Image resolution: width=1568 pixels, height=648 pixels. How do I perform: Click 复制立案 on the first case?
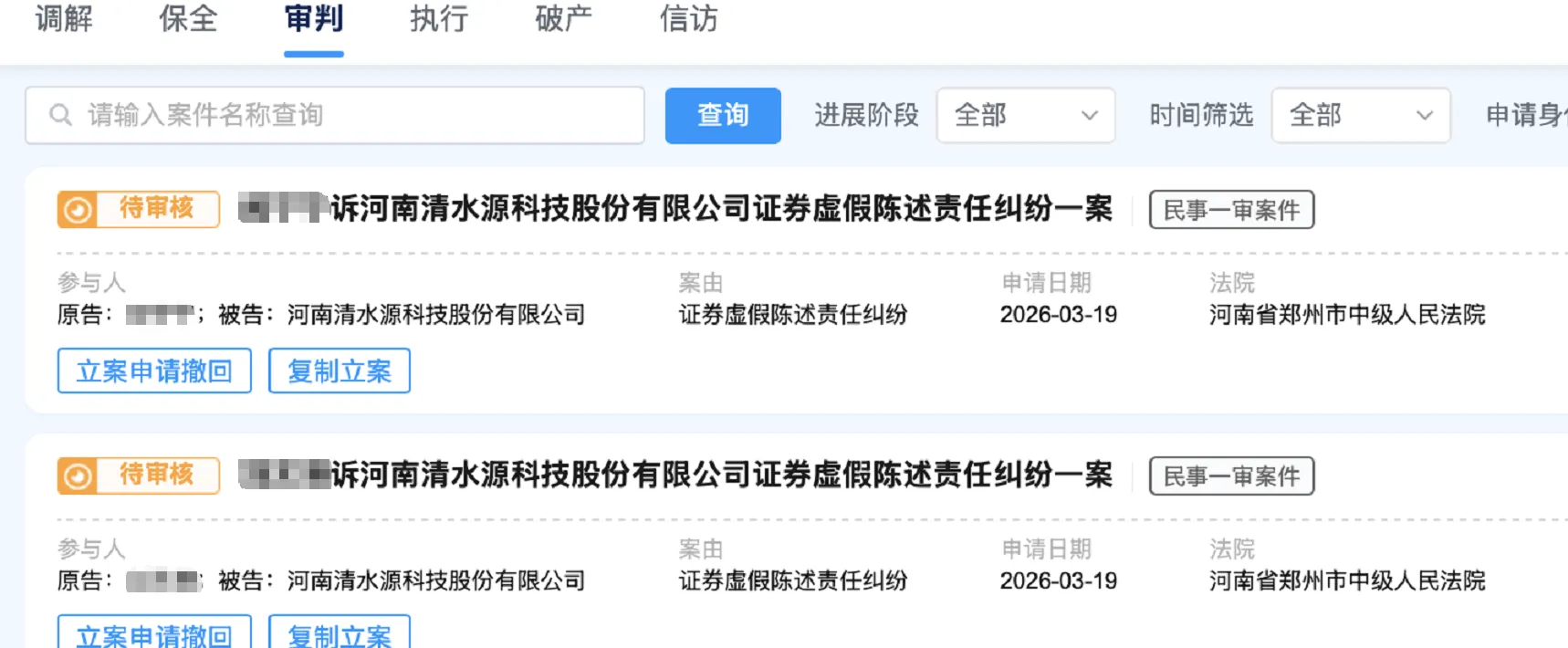[x=340, y=371]
